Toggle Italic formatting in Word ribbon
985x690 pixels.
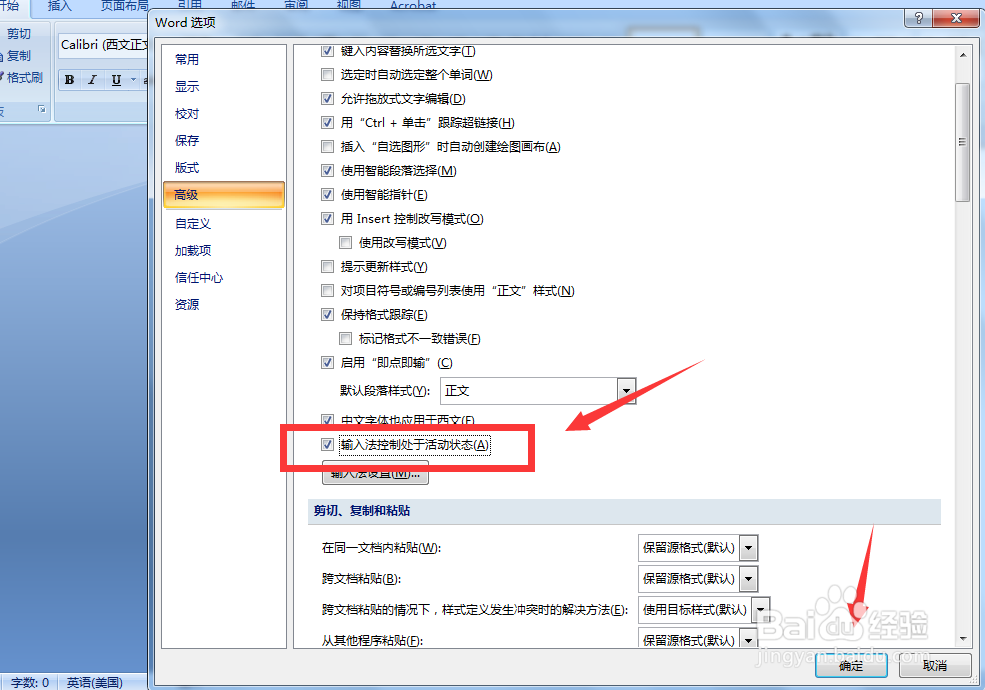92,80
